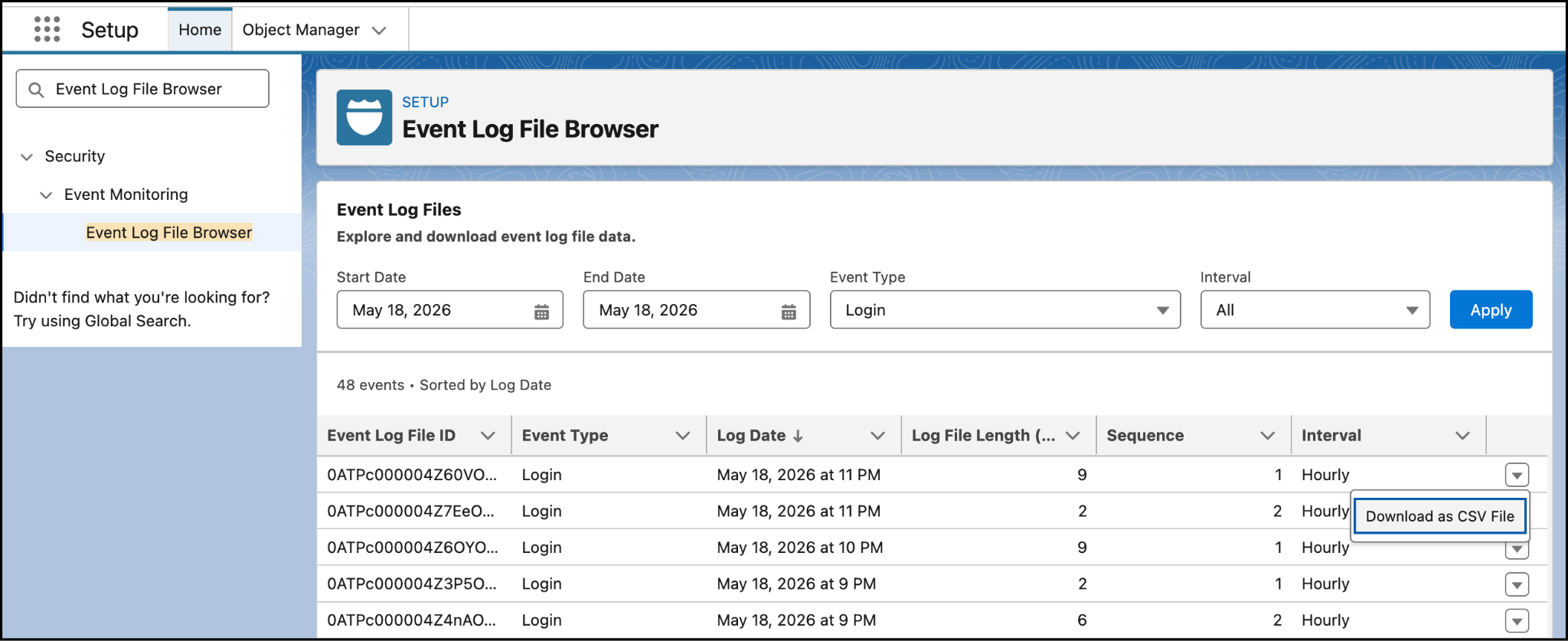
Task: Open row actions for 0ATPc000004Z60VO row
Action: [x=1516, y=475]
